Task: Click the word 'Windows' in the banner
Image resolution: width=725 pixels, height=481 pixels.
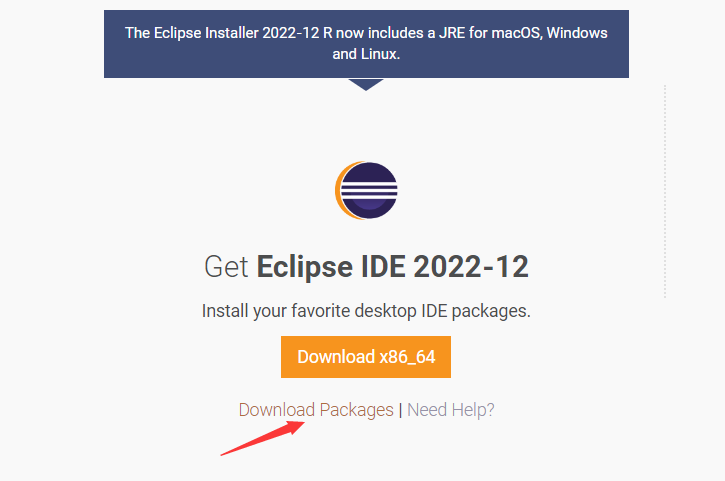Action: [x=575, y=33]
